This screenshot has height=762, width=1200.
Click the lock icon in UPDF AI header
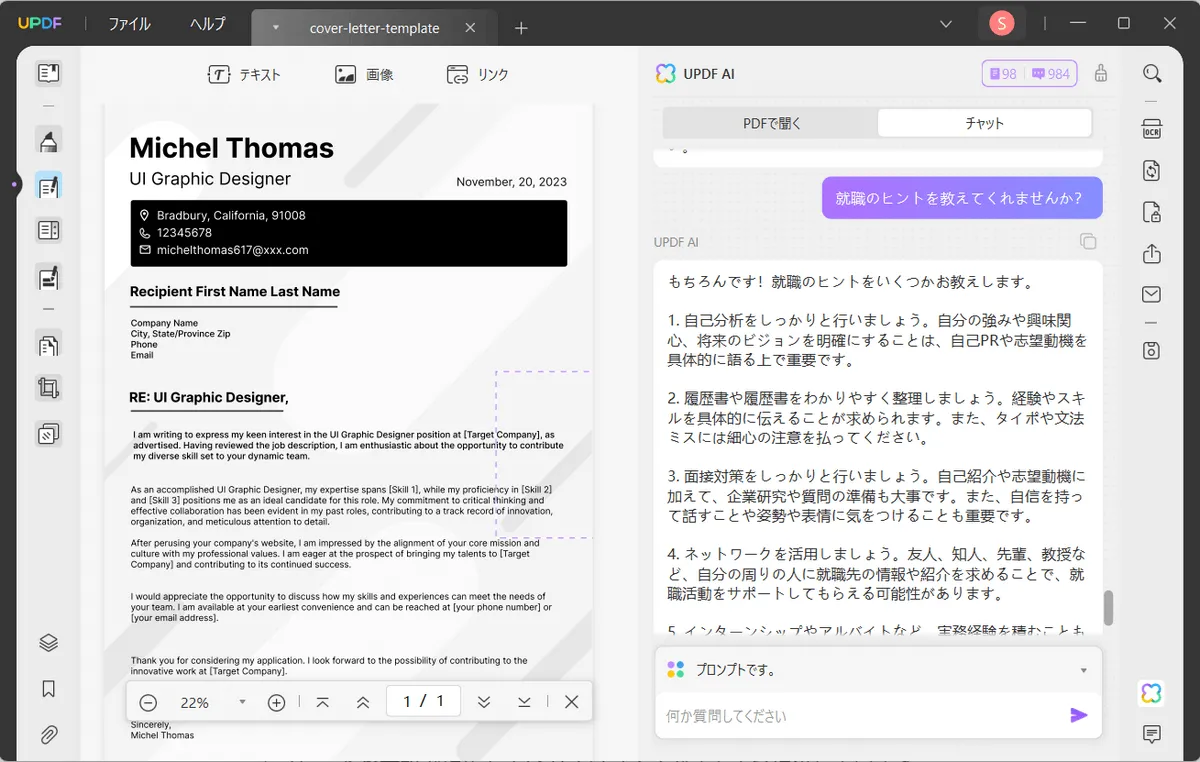[1101, 73]
